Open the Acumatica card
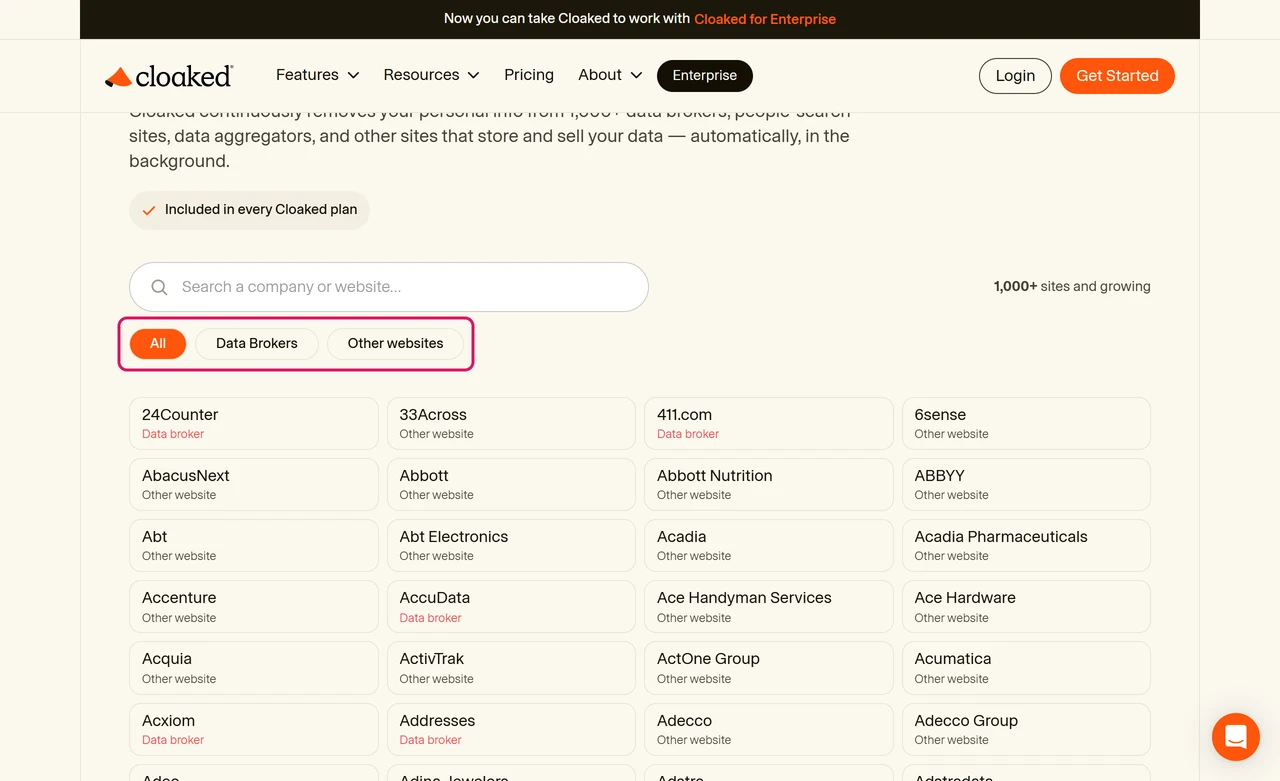 1026,667
